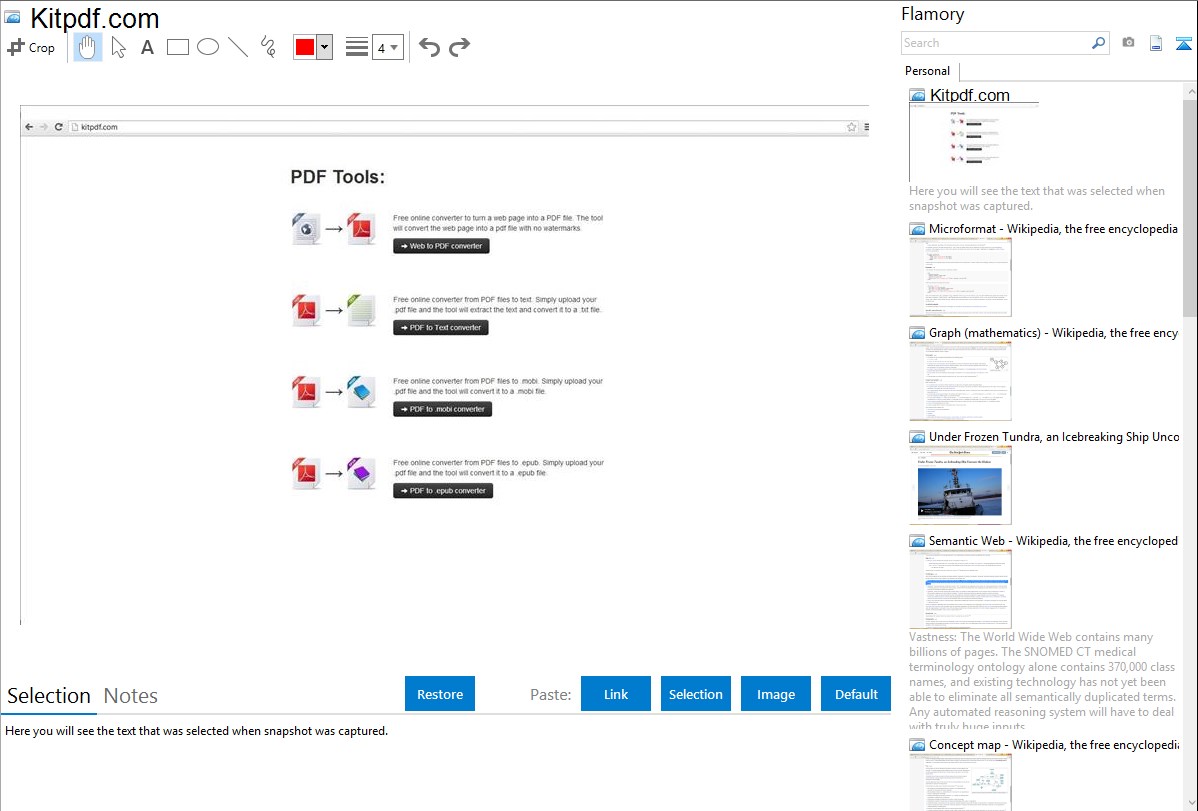1198x811 pixels.
Task: Click the blue mobi book icon
Action: (x=361, y=391)
